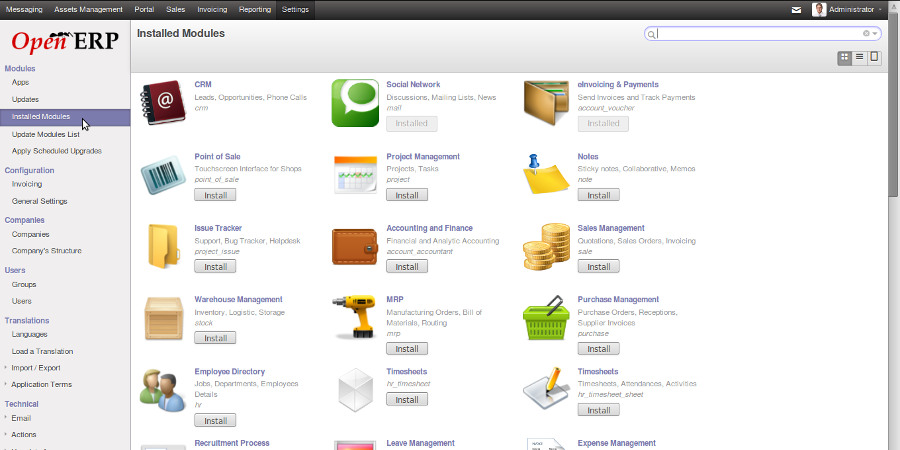Image resolution: width=900 pixels, height=450 pixels.
Task: Open the CRM address book icon
Action: click(164, 103)
